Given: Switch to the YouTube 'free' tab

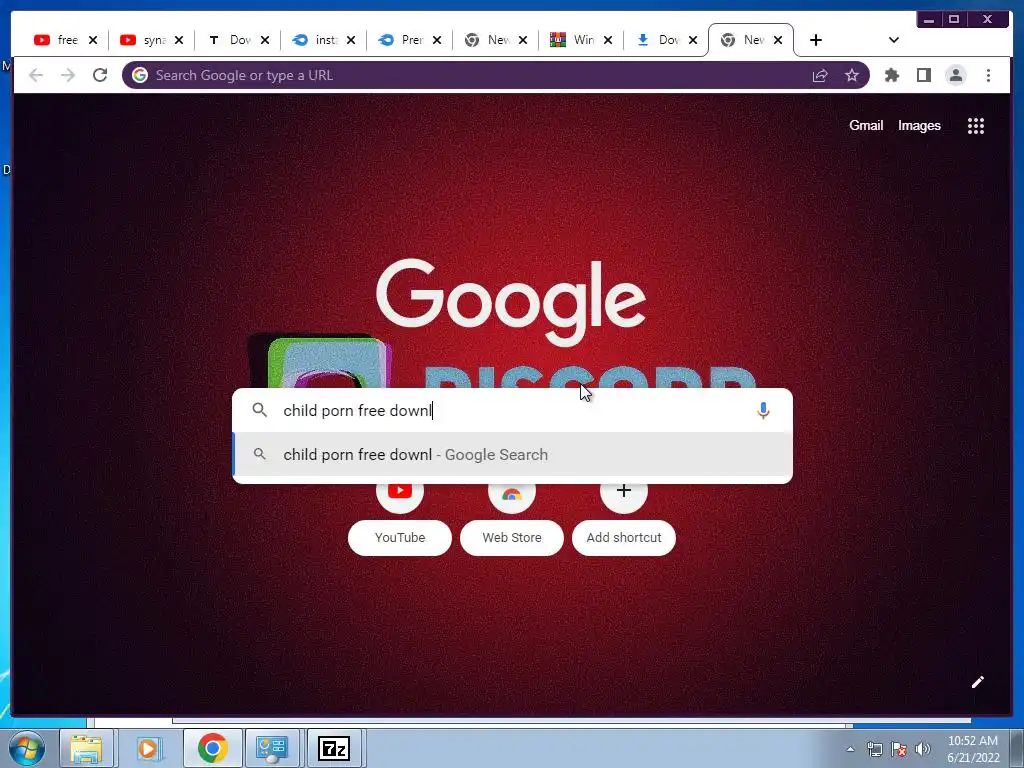Looking at the screenshot, I should (x=57, y=40).
